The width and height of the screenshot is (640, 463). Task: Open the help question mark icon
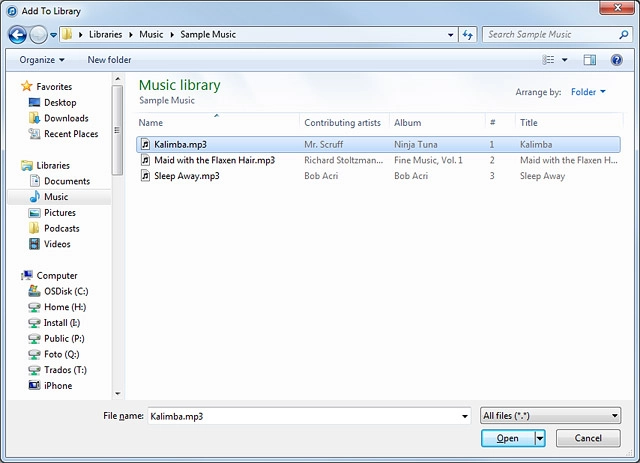coord(617,60)
